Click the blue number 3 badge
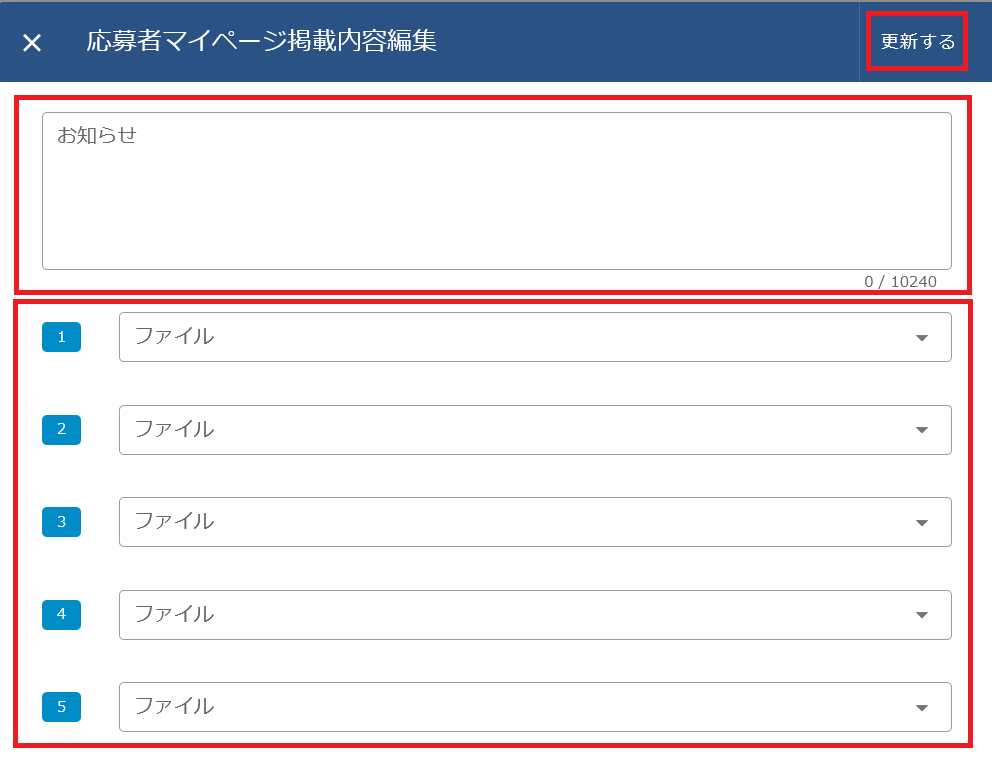 61,521
